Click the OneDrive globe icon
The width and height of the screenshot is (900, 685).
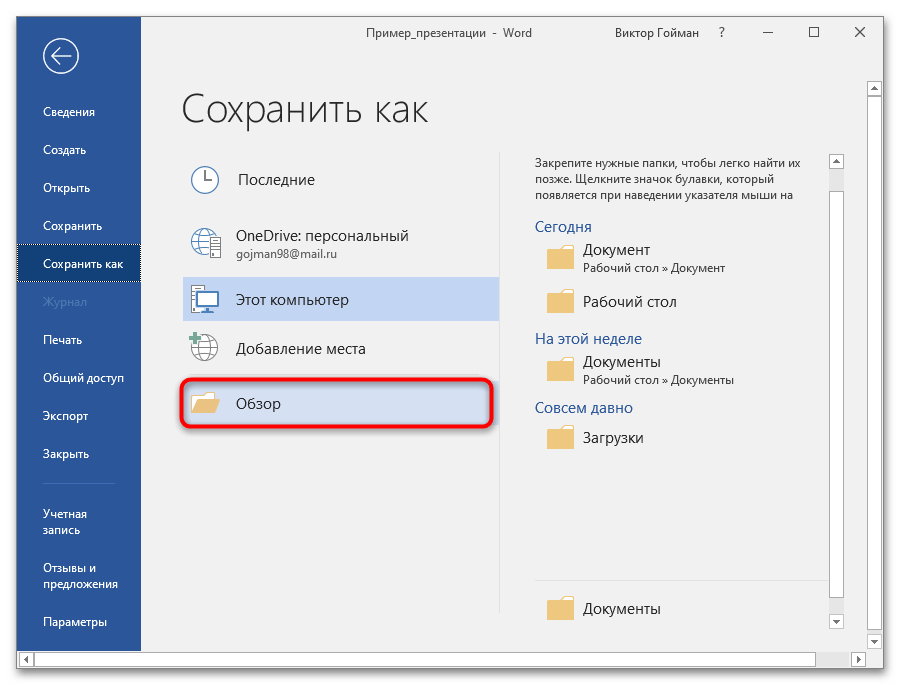pos(205,243)
